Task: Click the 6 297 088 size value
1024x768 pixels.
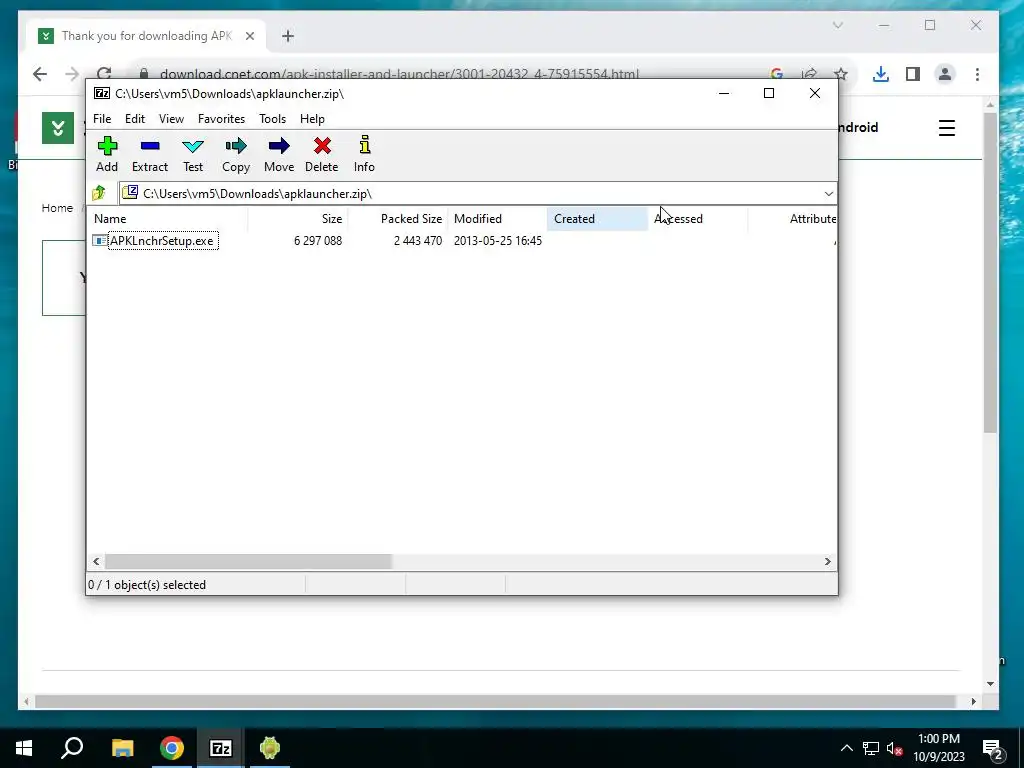Action: pyautogui.click(x=317, y=240)
